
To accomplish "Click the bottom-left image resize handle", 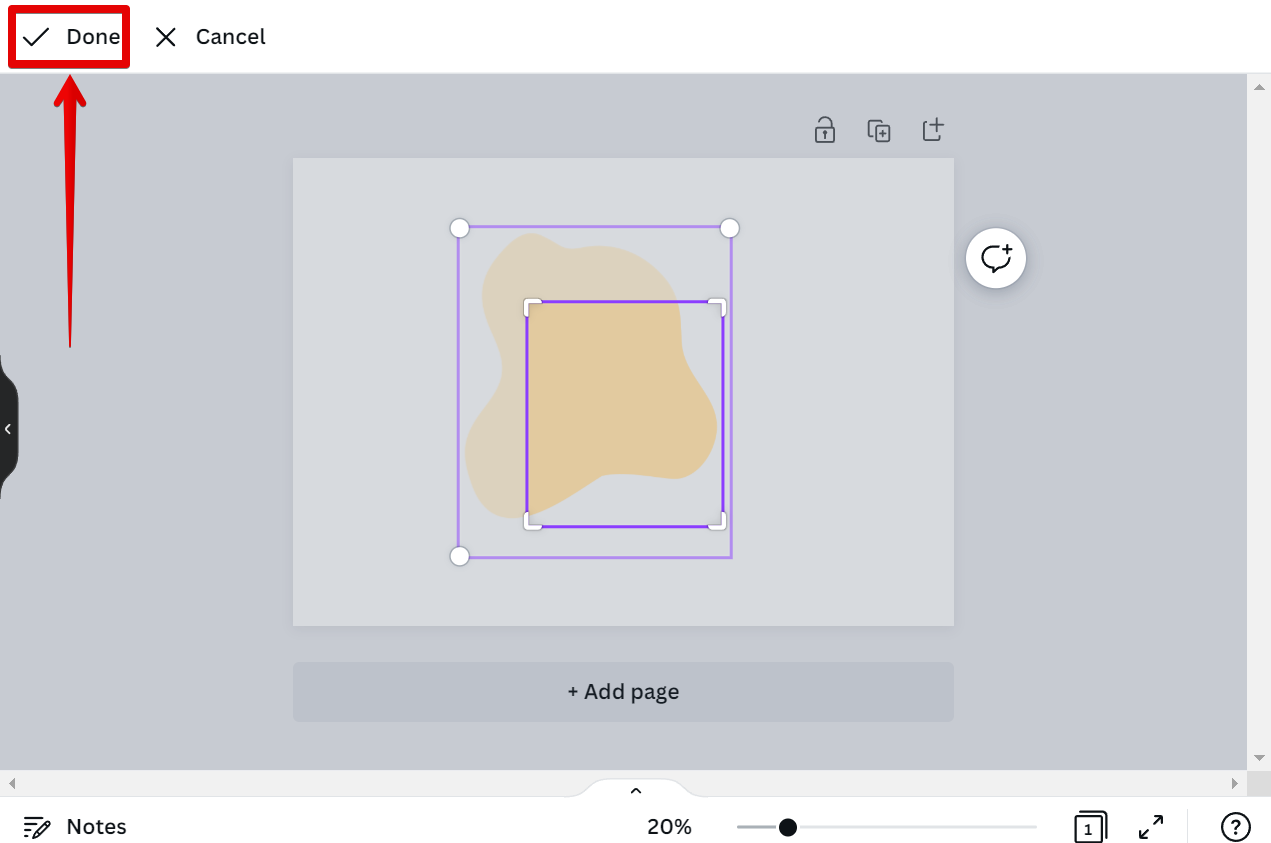I will tap(459, 556).
